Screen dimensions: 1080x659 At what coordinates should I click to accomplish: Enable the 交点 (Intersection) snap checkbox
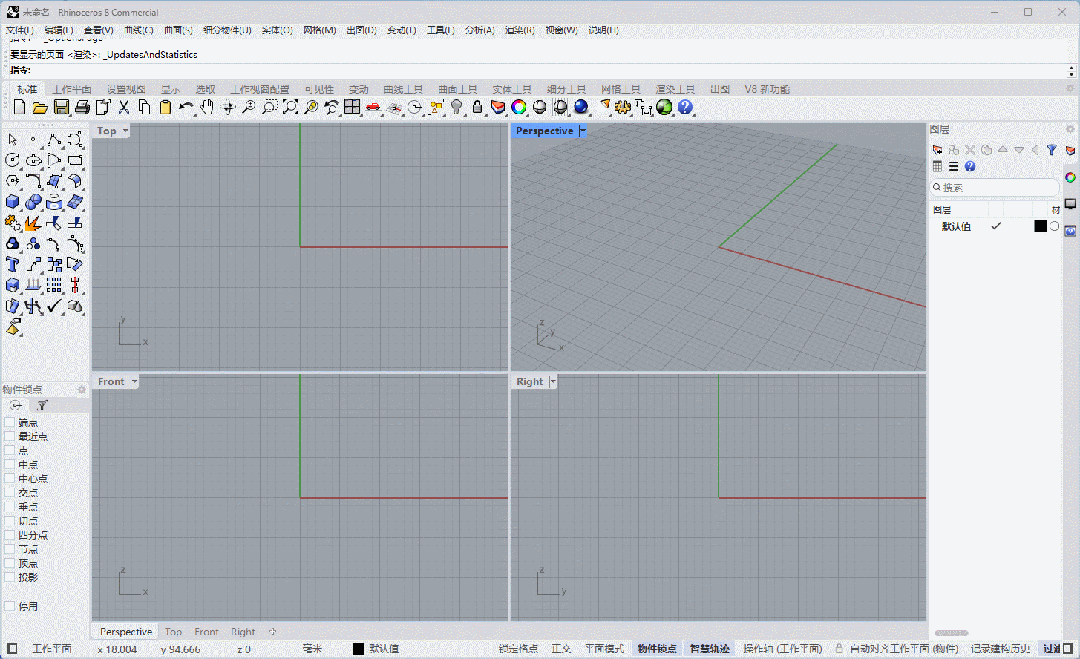point(10,492)
